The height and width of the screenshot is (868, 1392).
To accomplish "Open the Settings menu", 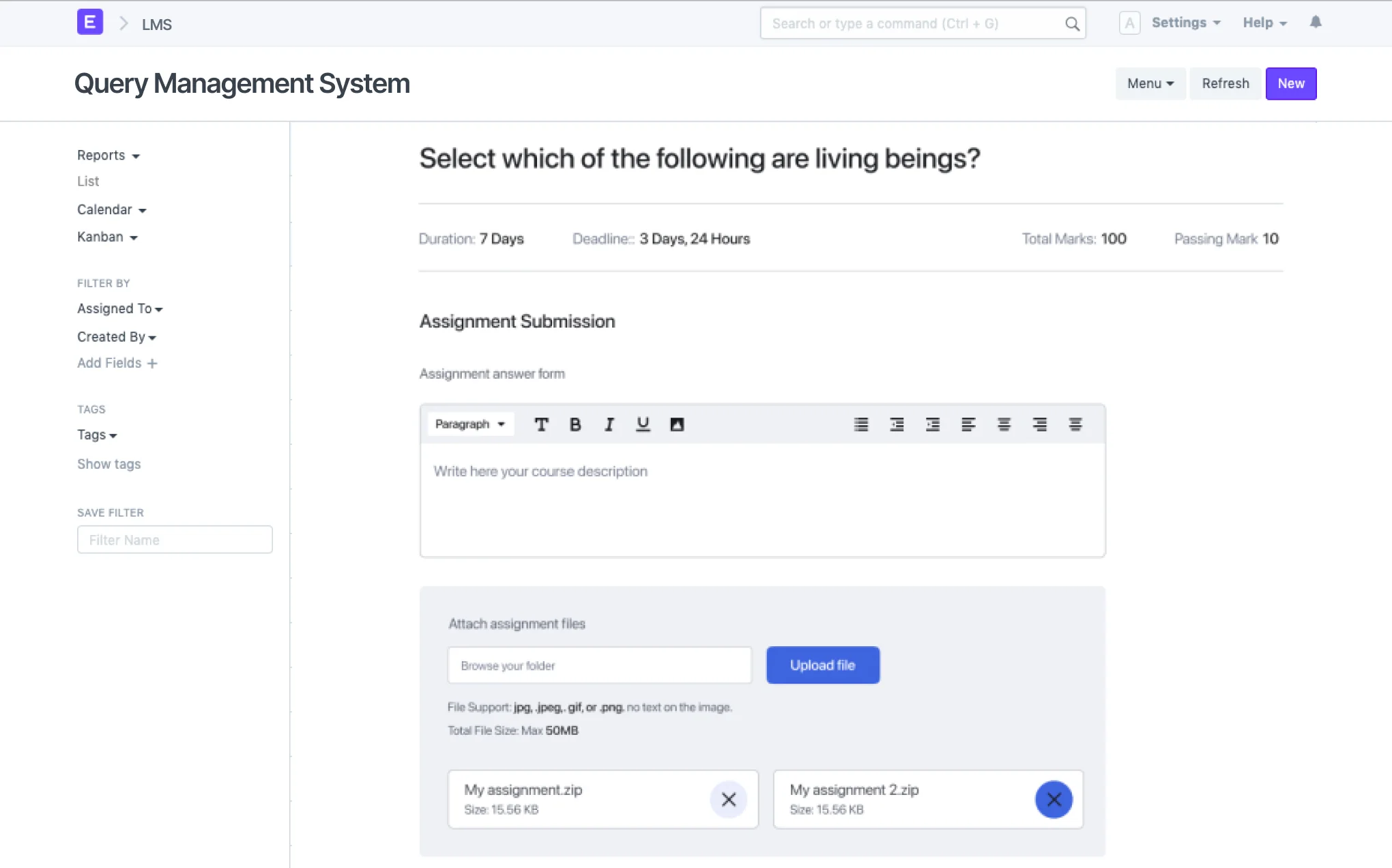I will tap(1185, 23).
